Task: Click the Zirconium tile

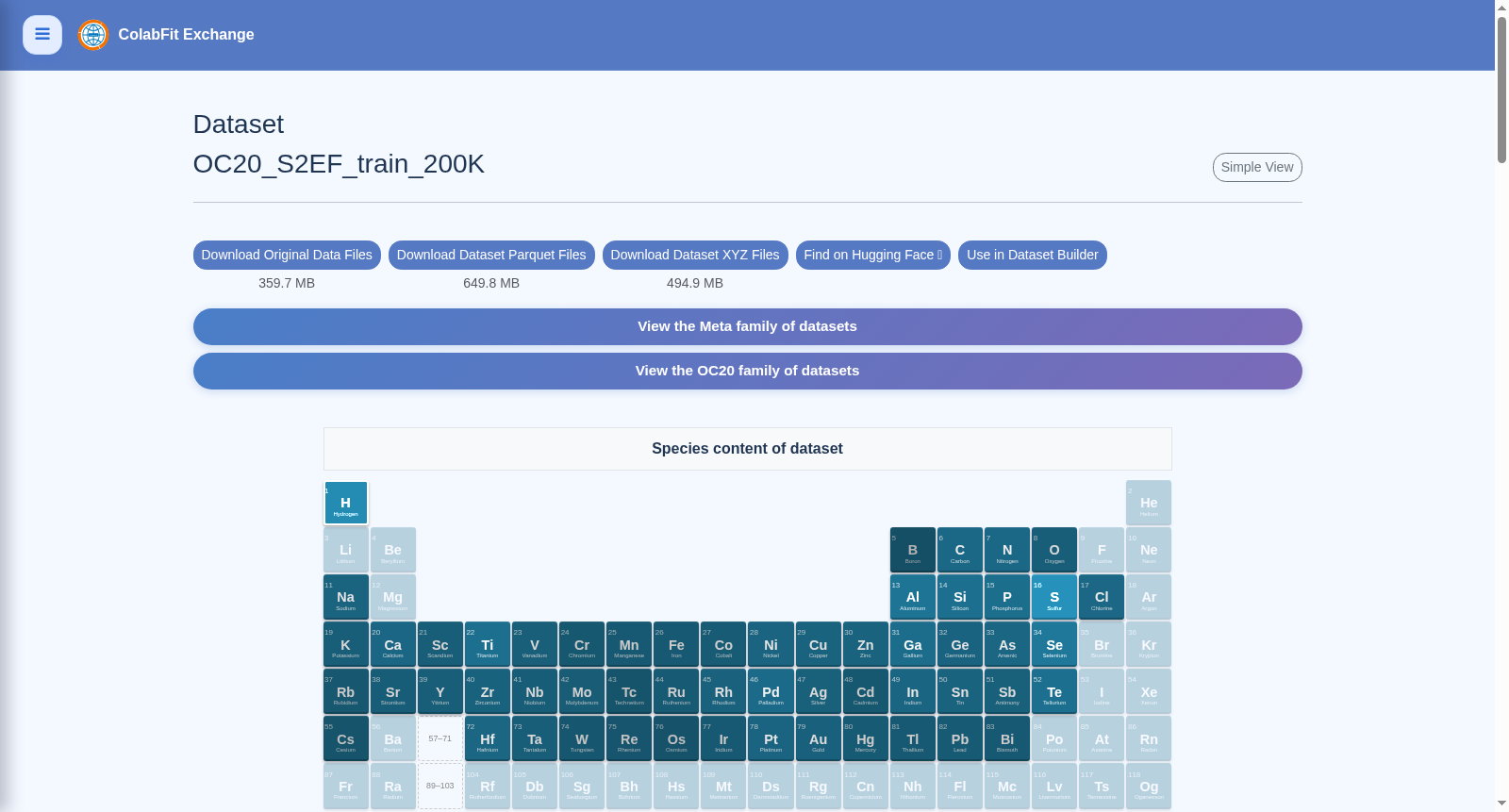Action: click(x=488, y=691)
